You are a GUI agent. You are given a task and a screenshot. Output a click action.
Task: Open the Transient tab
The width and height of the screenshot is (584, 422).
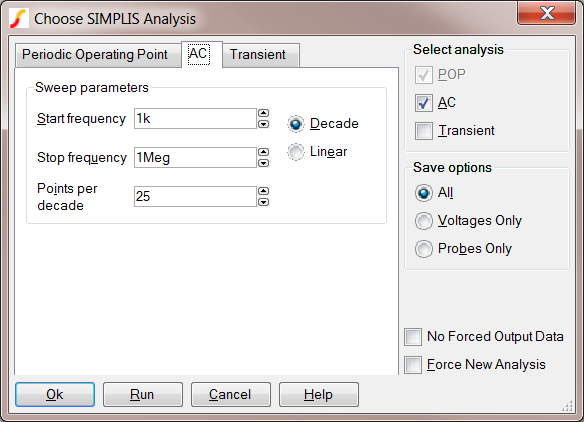[261, 55]
